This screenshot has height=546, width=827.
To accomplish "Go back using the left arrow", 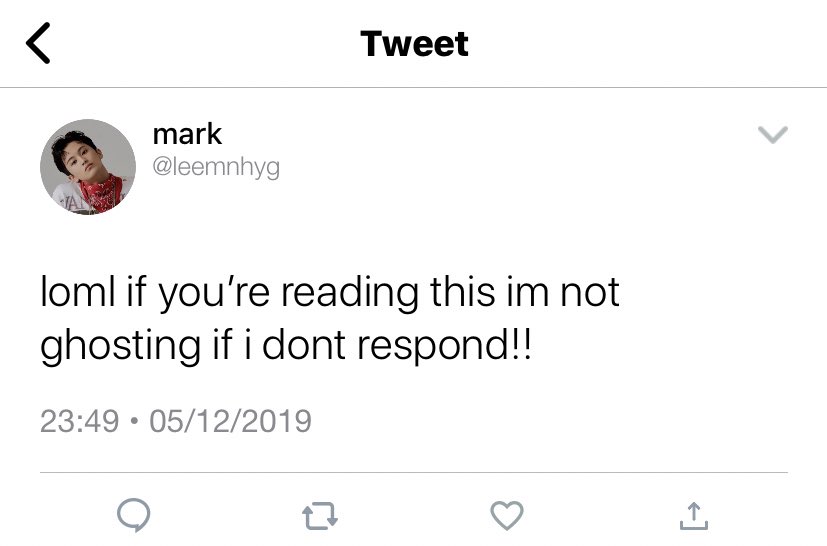I will (38, 43).
